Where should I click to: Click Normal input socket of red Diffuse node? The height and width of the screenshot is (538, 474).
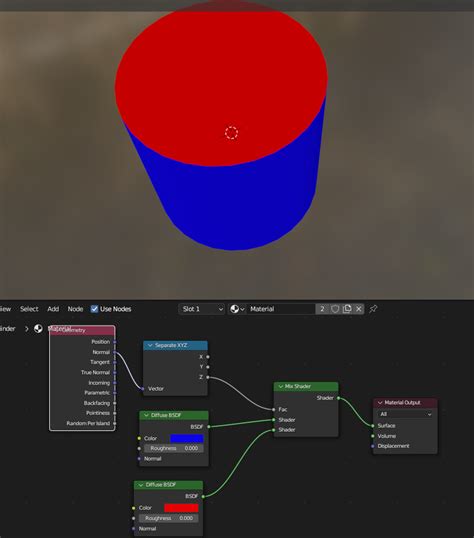[134, 528]
